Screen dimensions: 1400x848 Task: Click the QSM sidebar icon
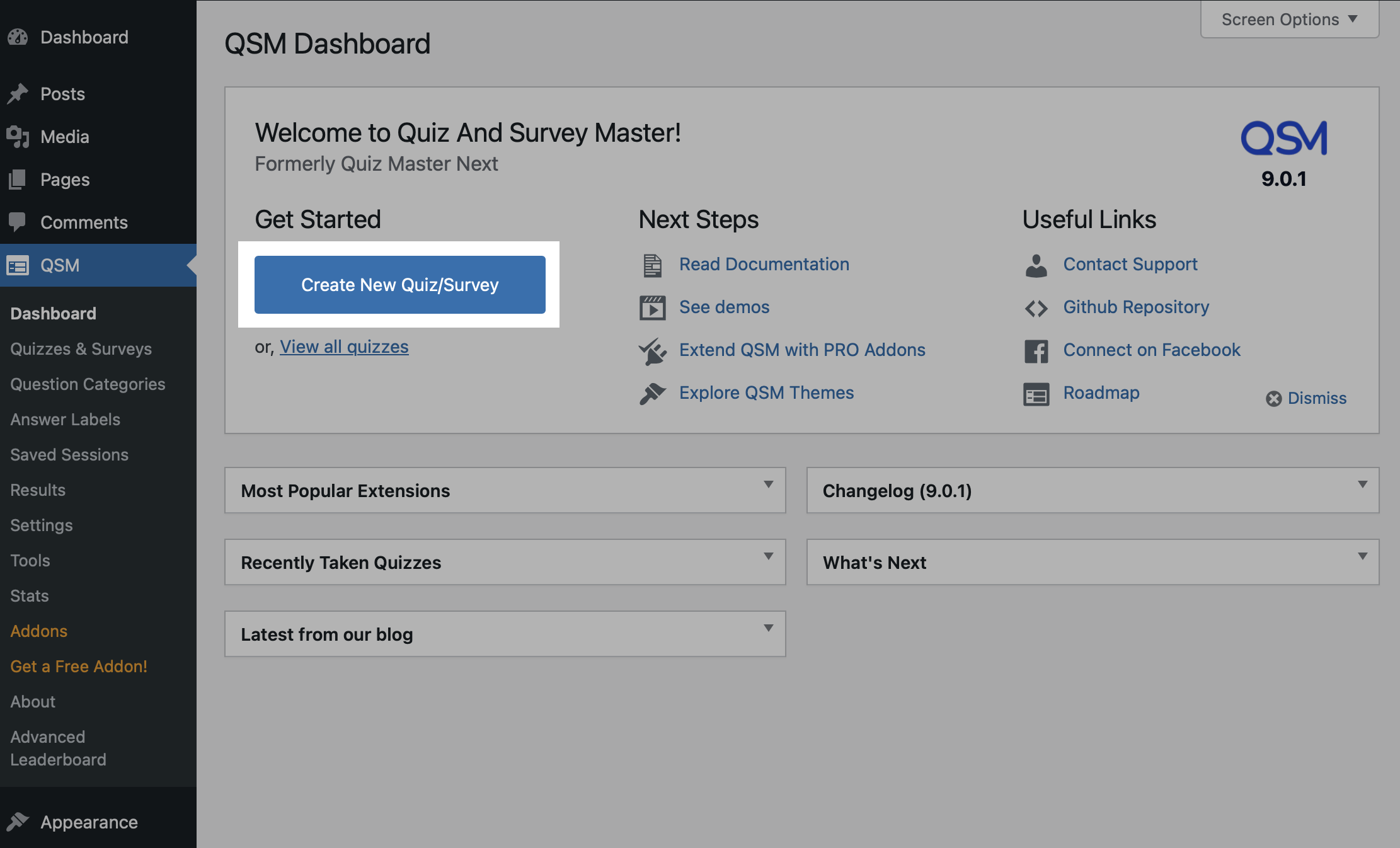pos(20,265)
